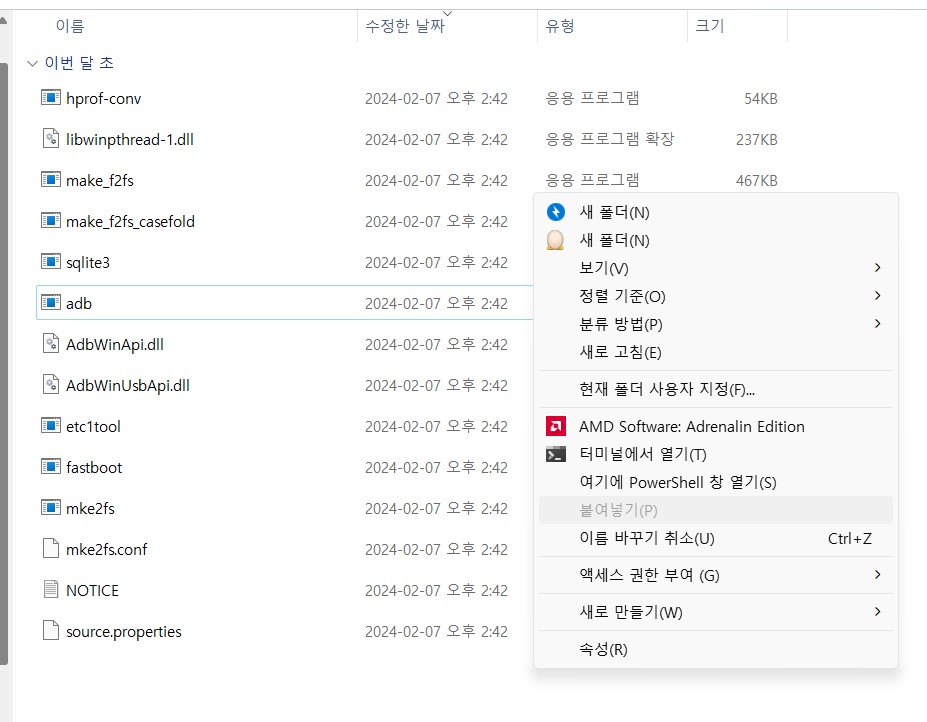The height and width of the screenshot is (722, 927).
Task: Click the sqlite3 application icon
Action: [51, 261]
